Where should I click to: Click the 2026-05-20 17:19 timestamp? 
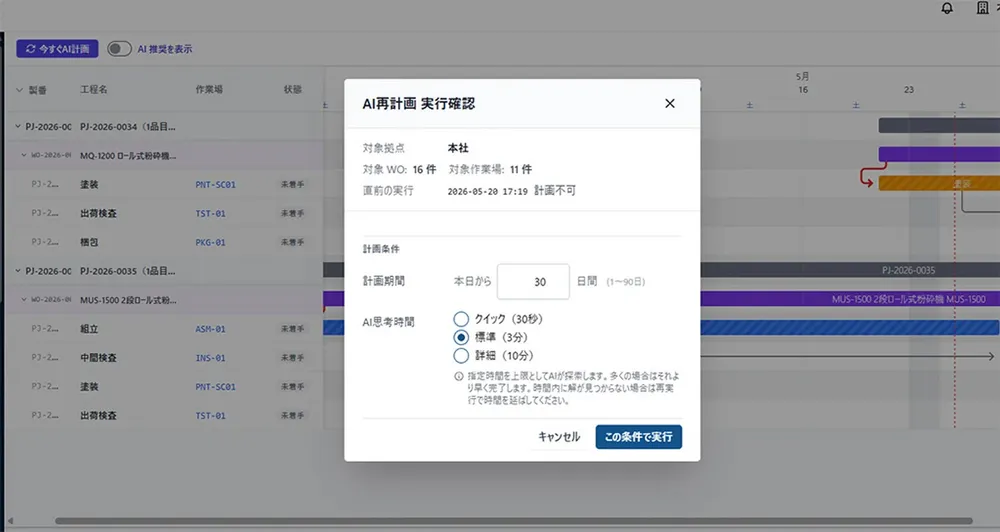[487, 191]
